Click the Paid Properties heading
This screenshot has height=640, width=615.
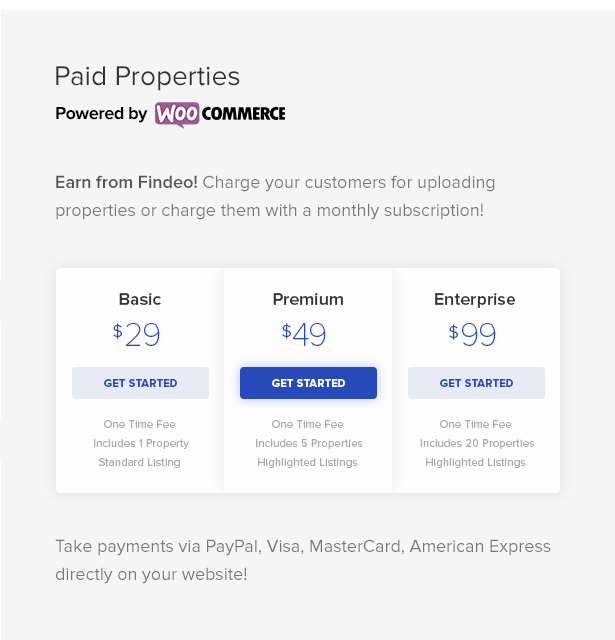(147, 76)
